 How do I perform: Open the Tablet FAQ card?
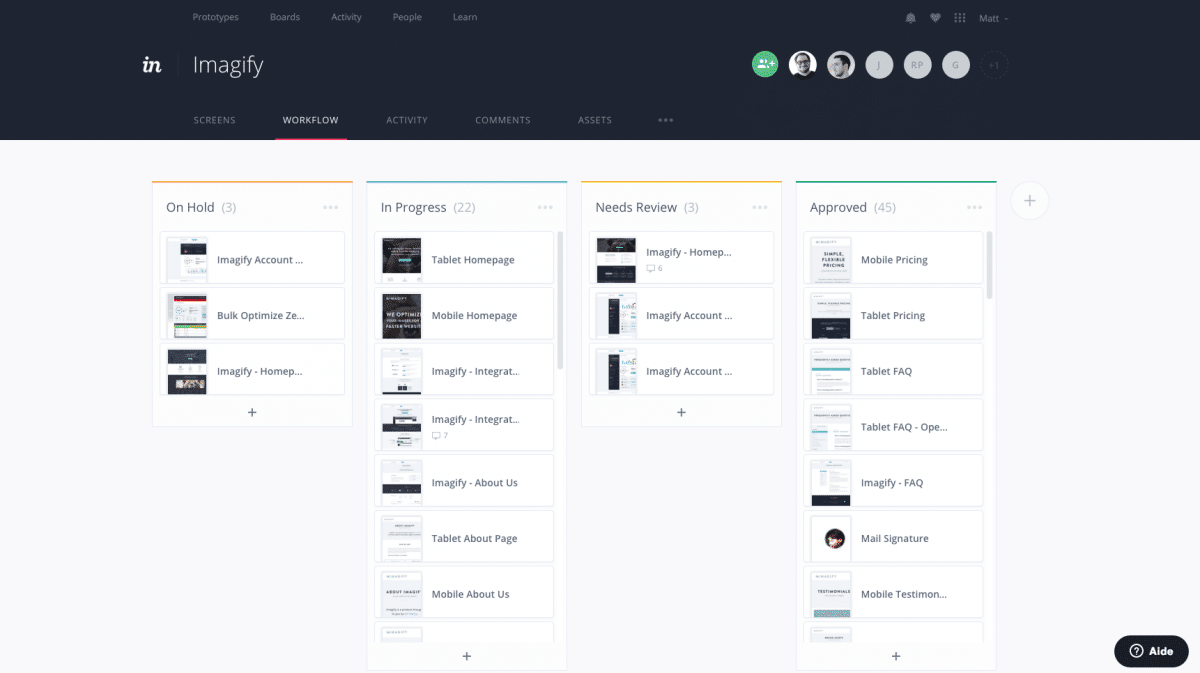pyautogui.click(x=893, y=371)
